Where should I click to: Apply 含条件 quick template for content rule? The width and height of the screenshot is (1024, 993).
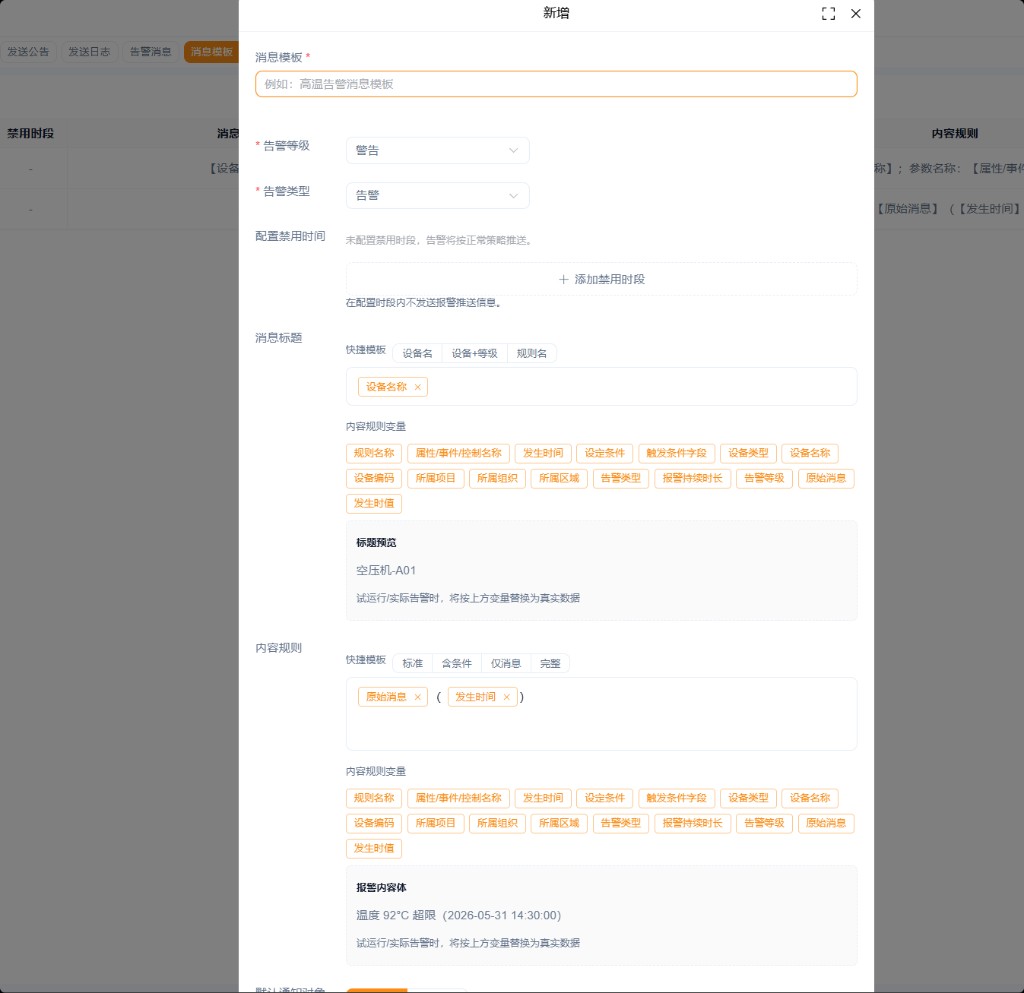click(456, 663)
